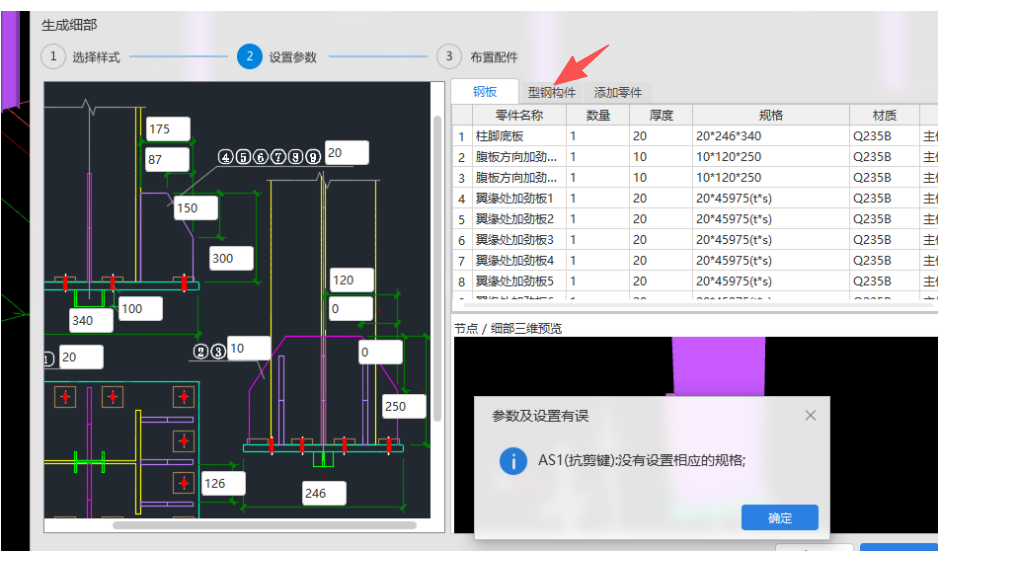This screenshot has height=561, width=1011.
Task: Edit the 10 thickness field for parts 2 and 3
Action: (249, 348)
